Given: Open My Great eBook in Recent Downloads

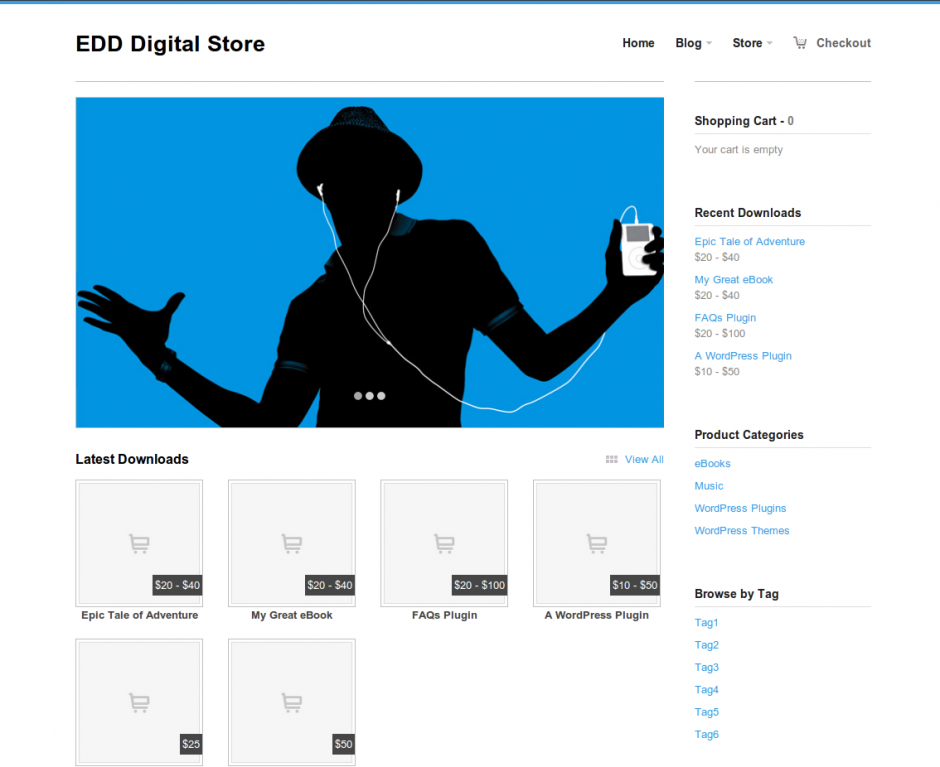Looking at the screenshot, I should tap(733, 279).
